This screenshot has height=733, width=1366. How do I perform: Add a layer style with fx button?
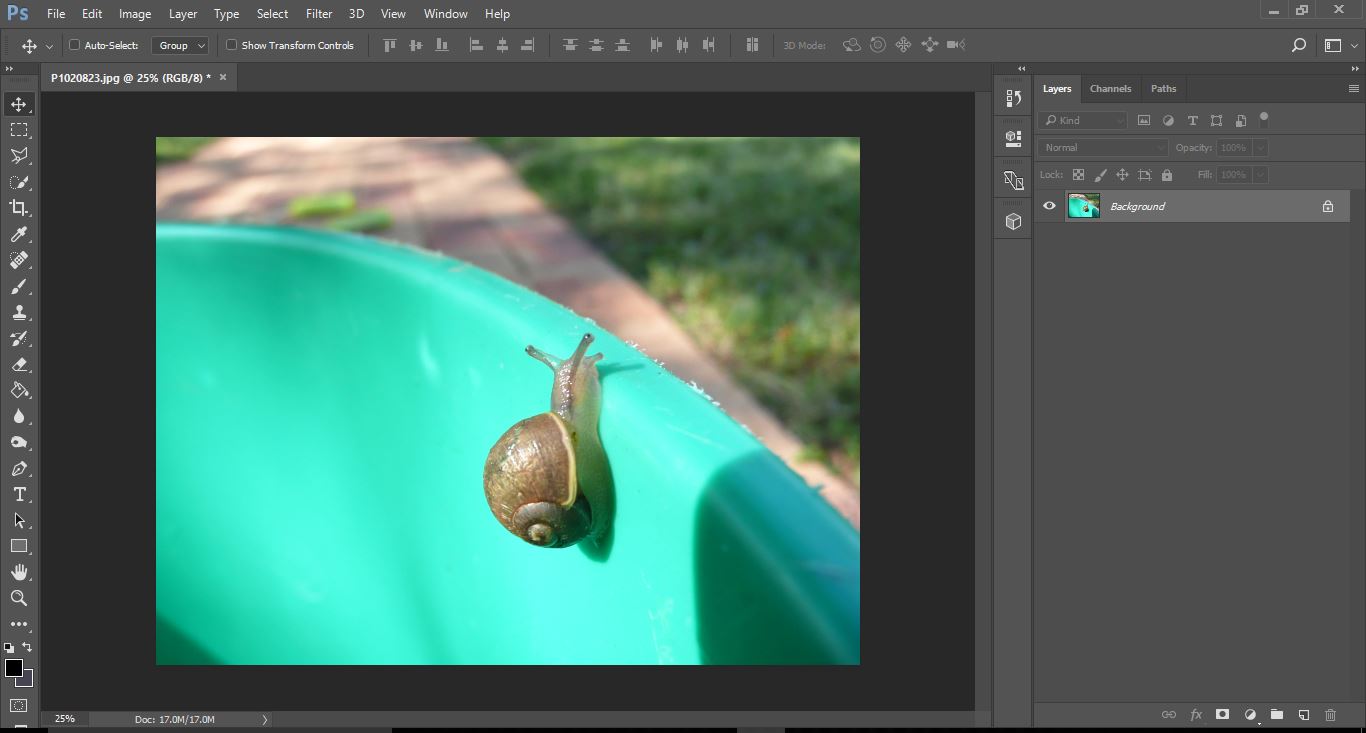tap(1196, 715)
